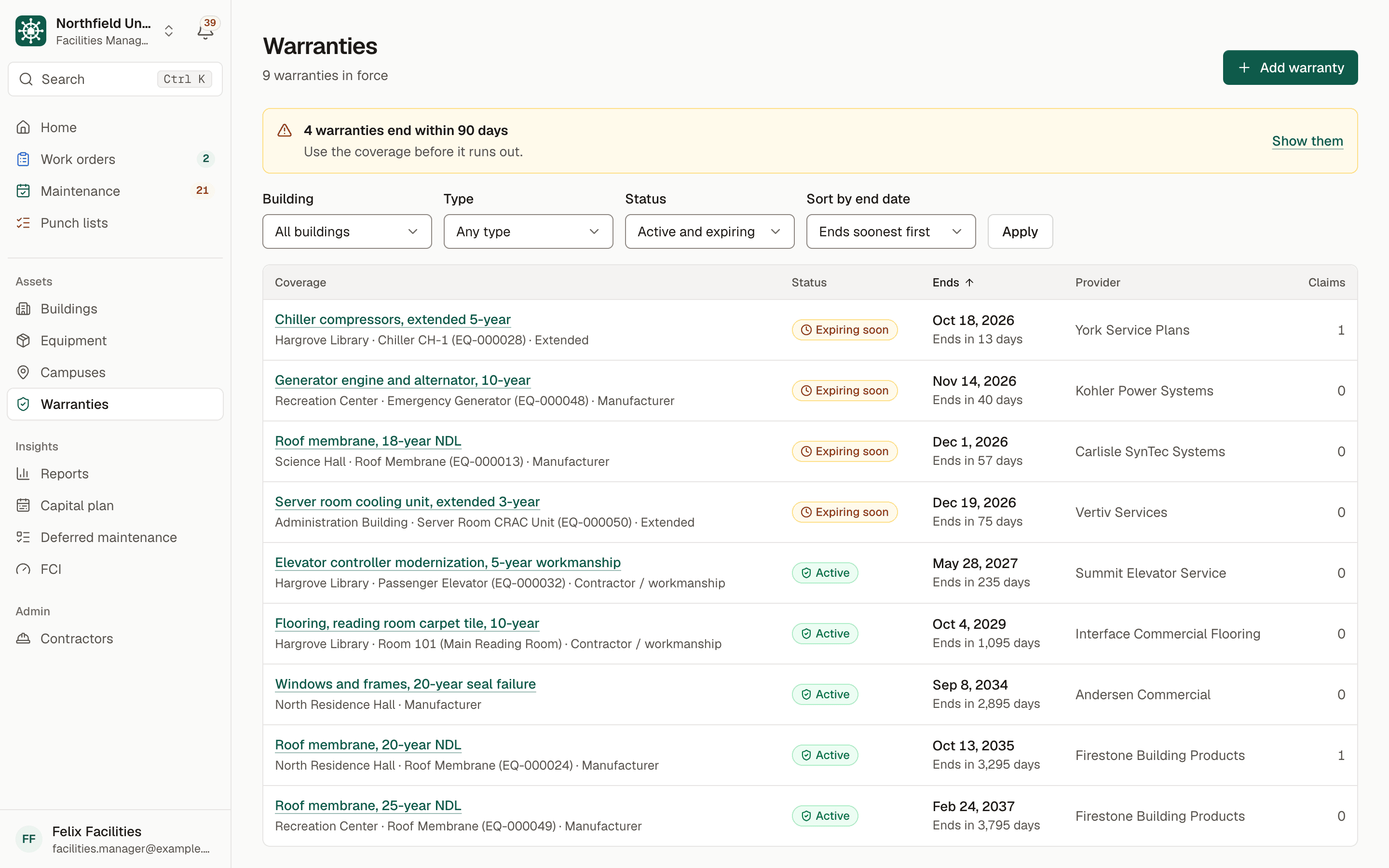The height and width of the screenshot is (868, 1389).
Task: Click the clock icon on Chiller compressors status
Action: coord(806,330)
